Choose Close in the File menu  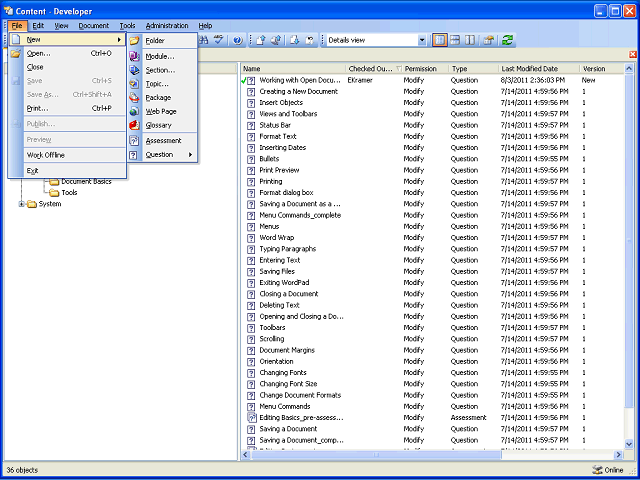click(x=67, y=67)
